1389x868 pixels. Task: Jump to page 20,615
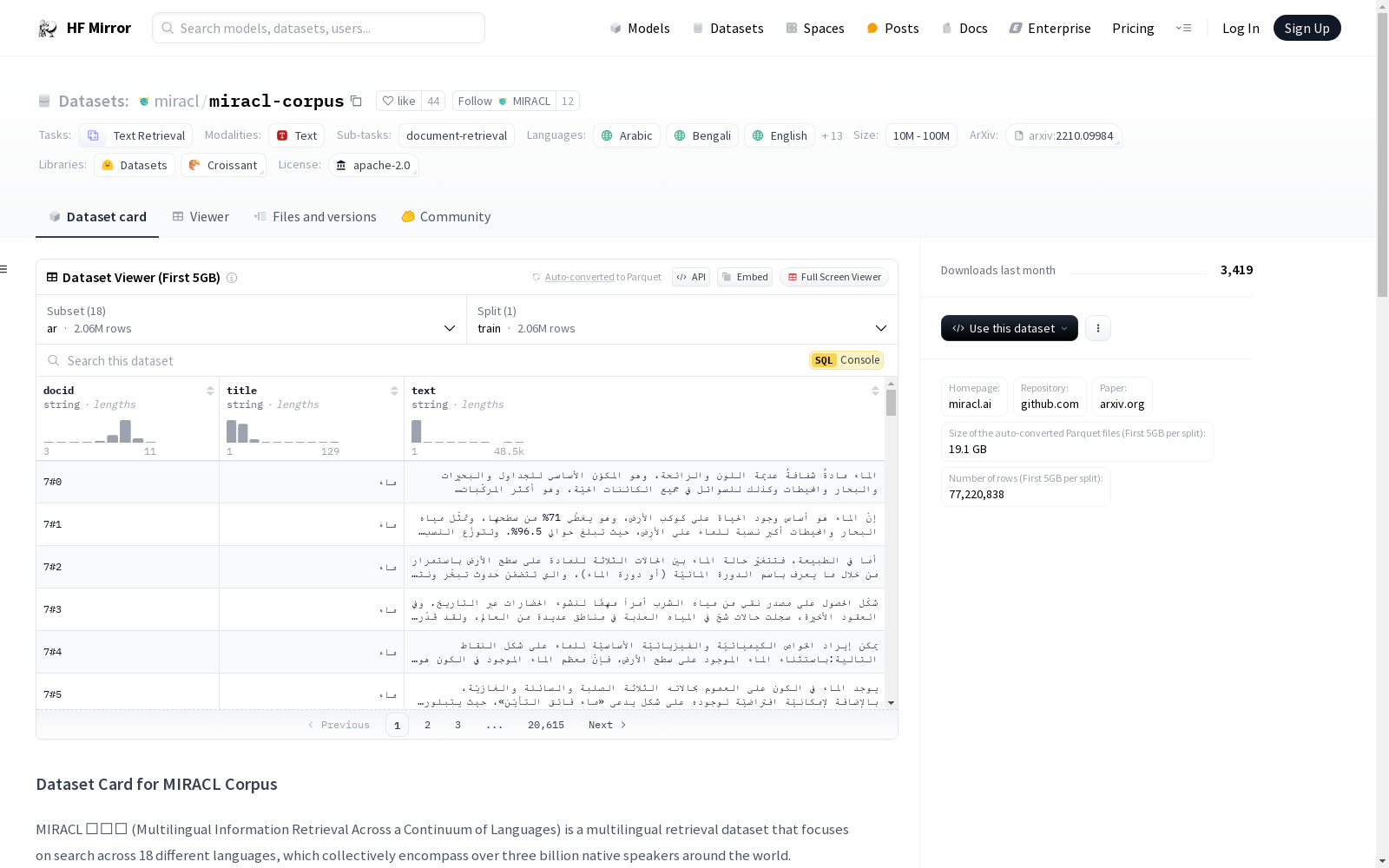[x=546, y=725]
